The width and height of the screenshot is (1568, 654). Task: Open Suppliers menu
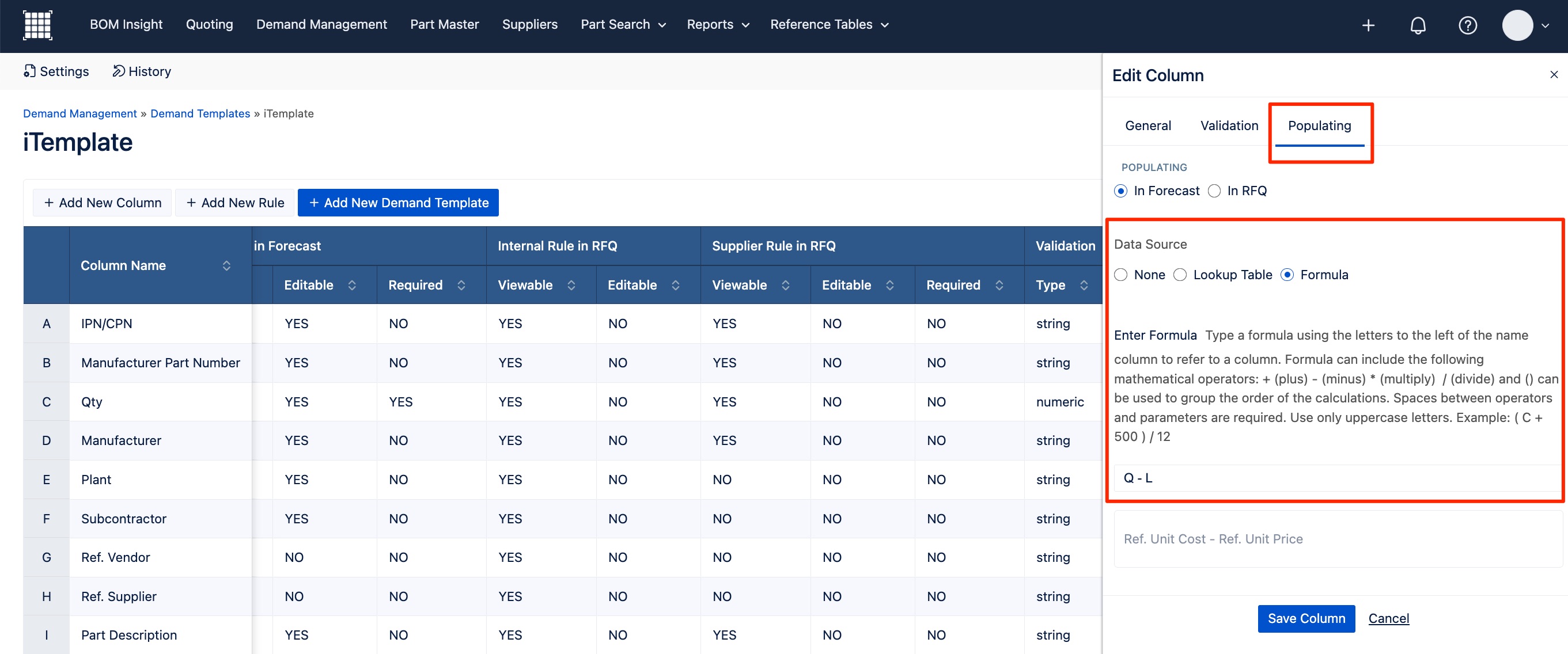coord(529,24)
